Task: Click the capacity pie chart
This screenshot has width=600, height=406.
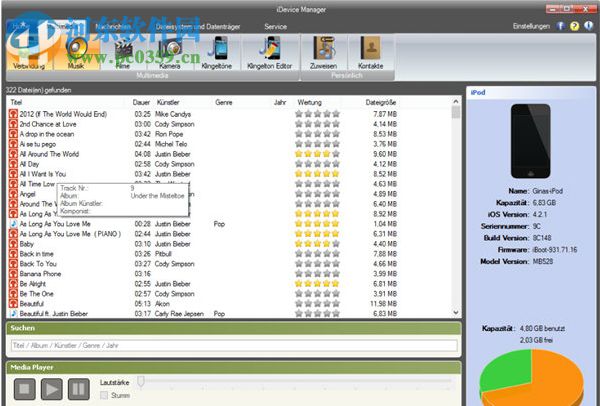Action: [x=532, y=377]
